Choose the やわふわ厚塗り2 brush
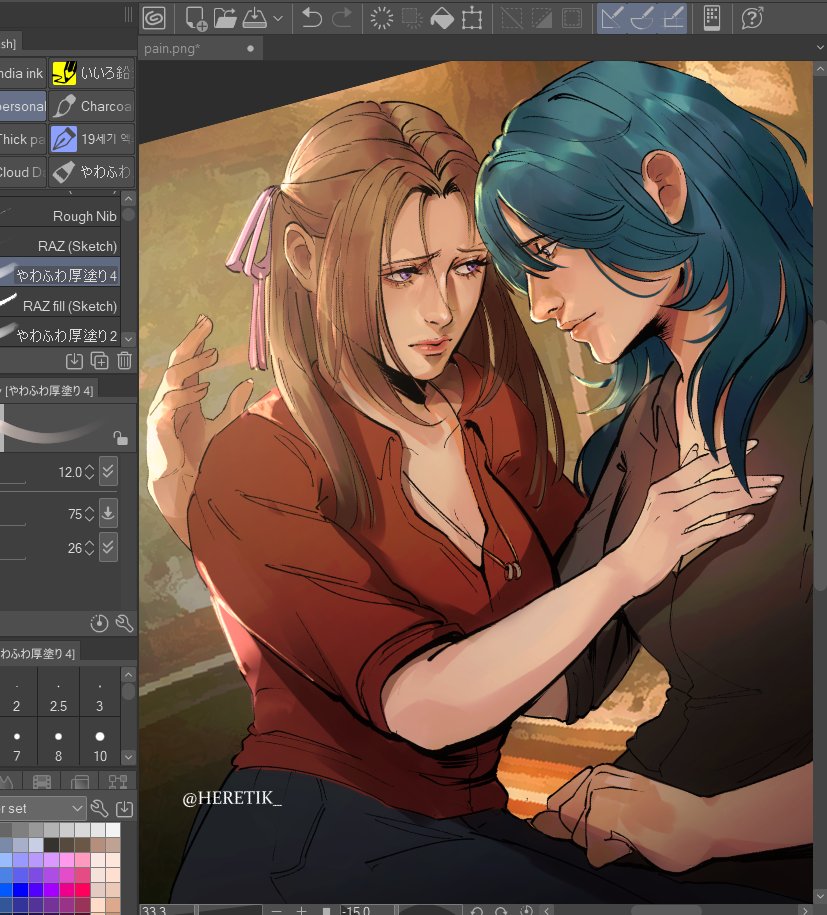Viewport: 827px width, 915px height. (60, 336)
